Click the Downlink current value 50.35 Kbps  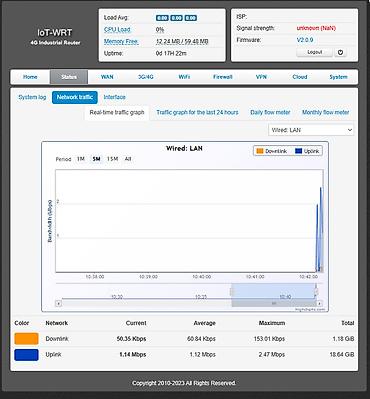tap(131, 339)
